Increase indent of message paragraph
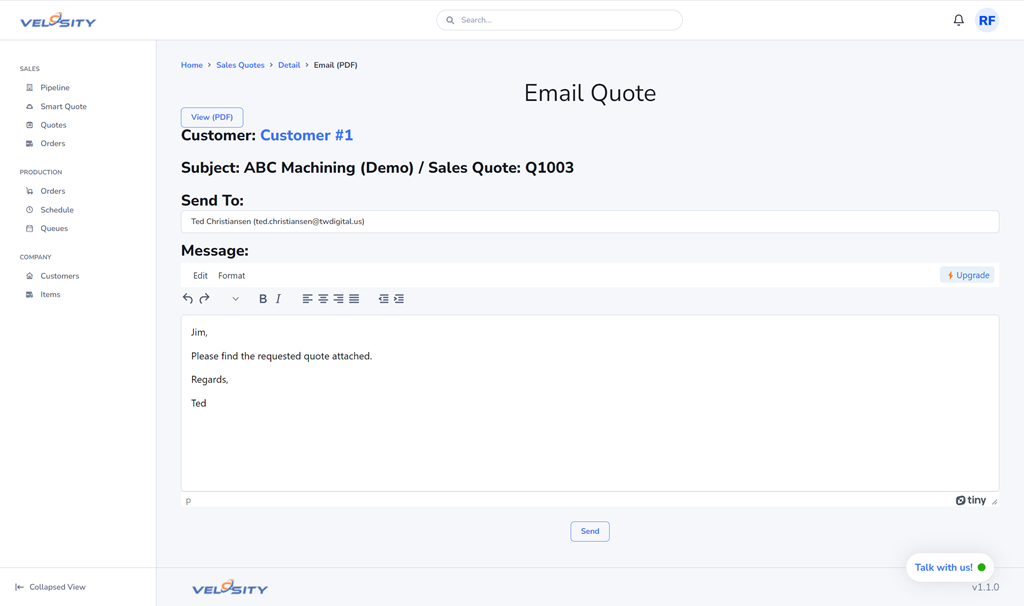 pos(399,299)
